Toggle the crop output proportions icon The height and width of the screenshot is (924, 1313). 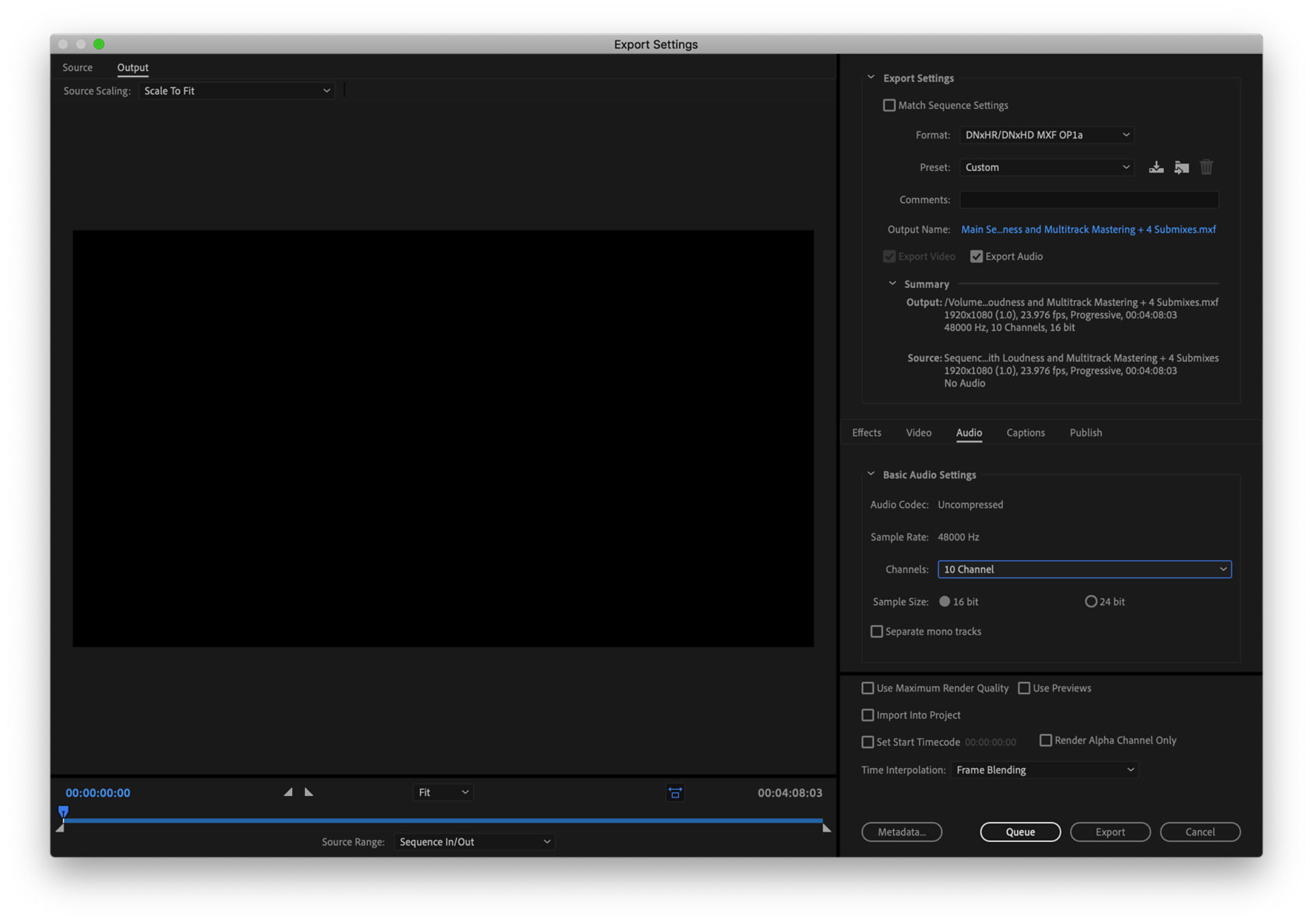pos(675,793)
